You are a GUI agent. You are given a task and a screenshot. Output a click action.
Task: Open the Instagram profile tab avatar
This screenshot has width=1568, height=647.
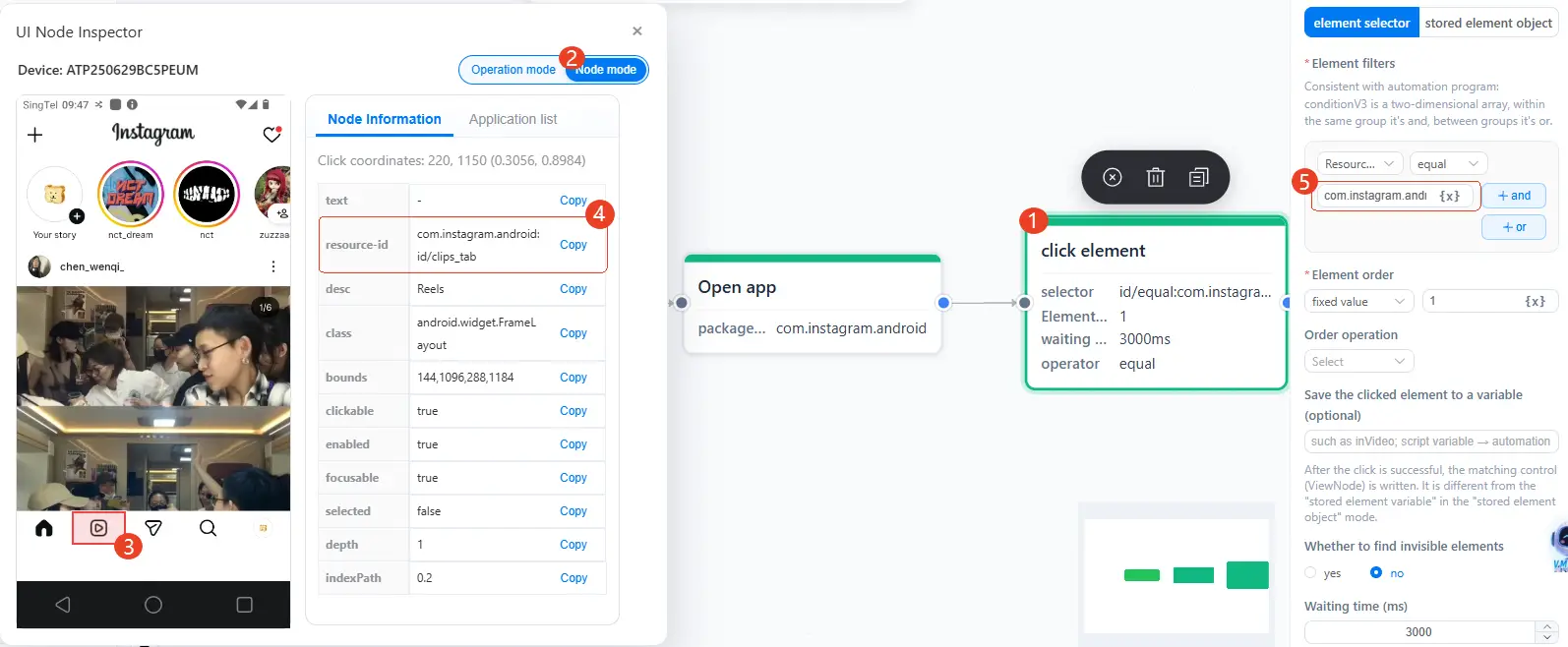pyautogui.click(x=263, y=528)
